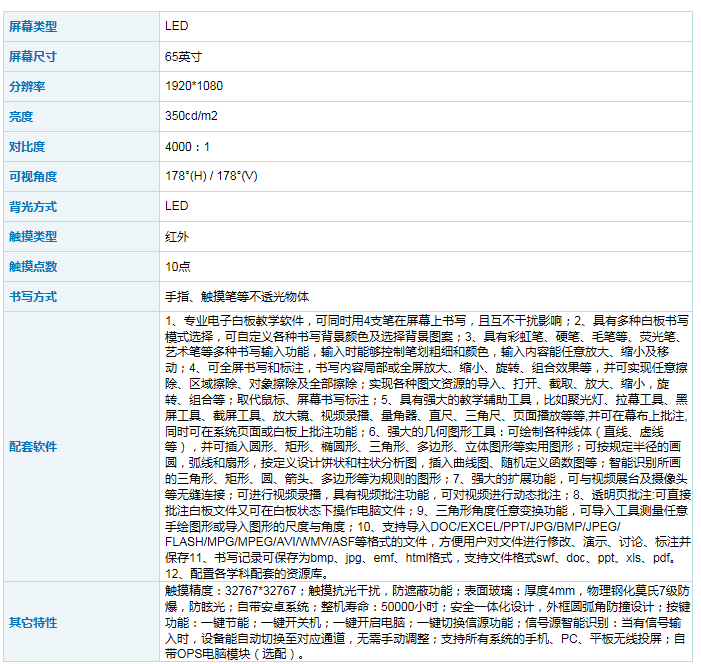Select the 红外 touch type value
The width and height of the screenshot is (701, 664).
pyautogui.click(x=177, y=237)
